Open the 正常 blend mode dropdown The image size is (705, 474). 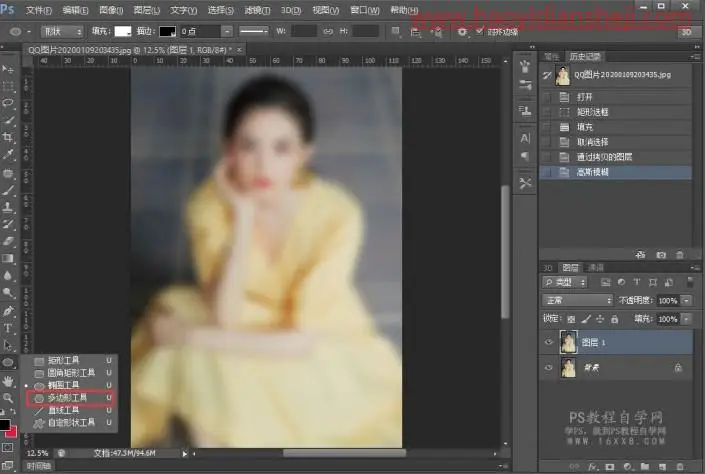[x=578, y=300]
